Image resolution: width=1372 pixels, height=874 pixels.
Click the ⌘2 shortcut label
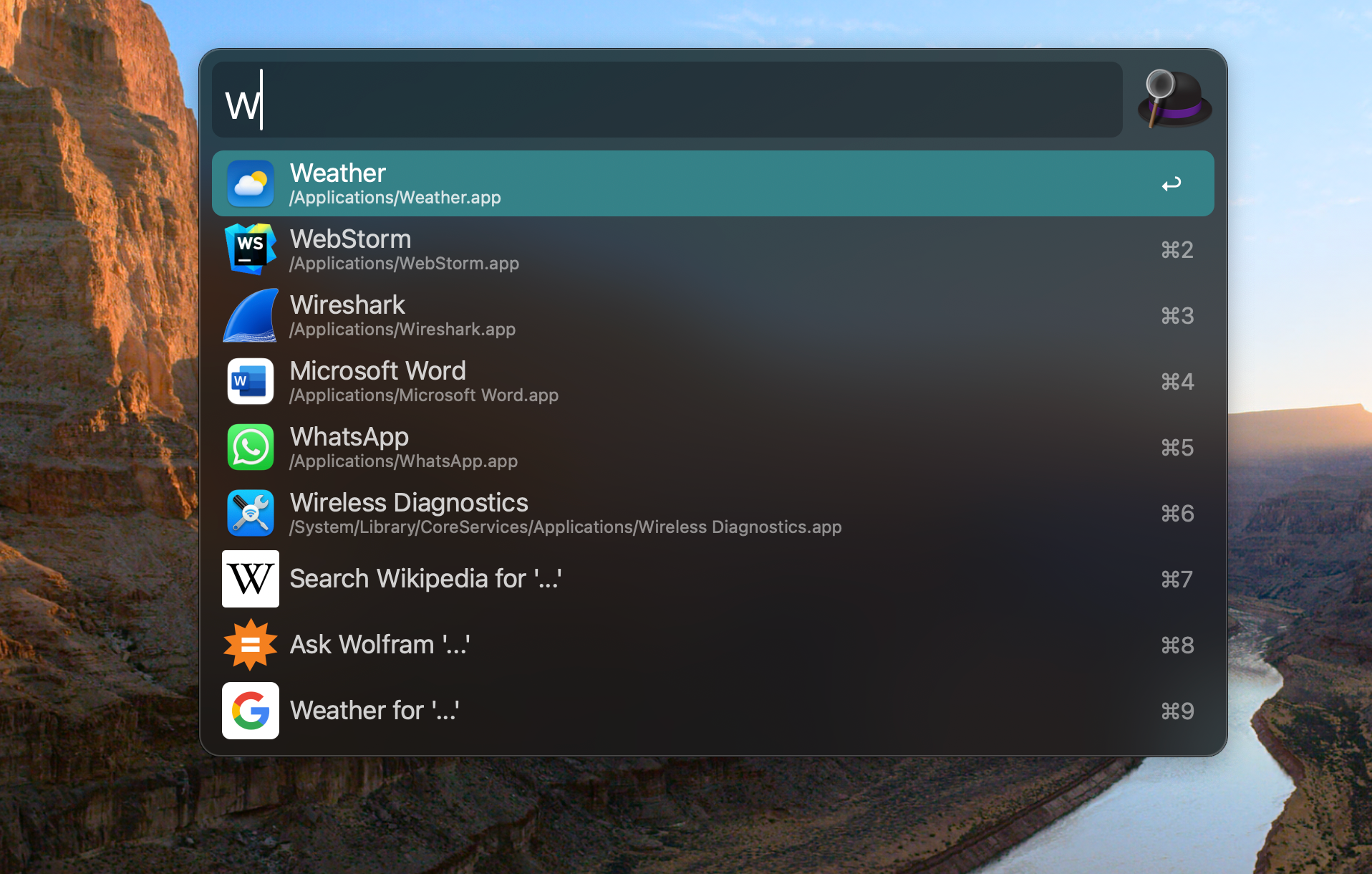(1177, 249)
